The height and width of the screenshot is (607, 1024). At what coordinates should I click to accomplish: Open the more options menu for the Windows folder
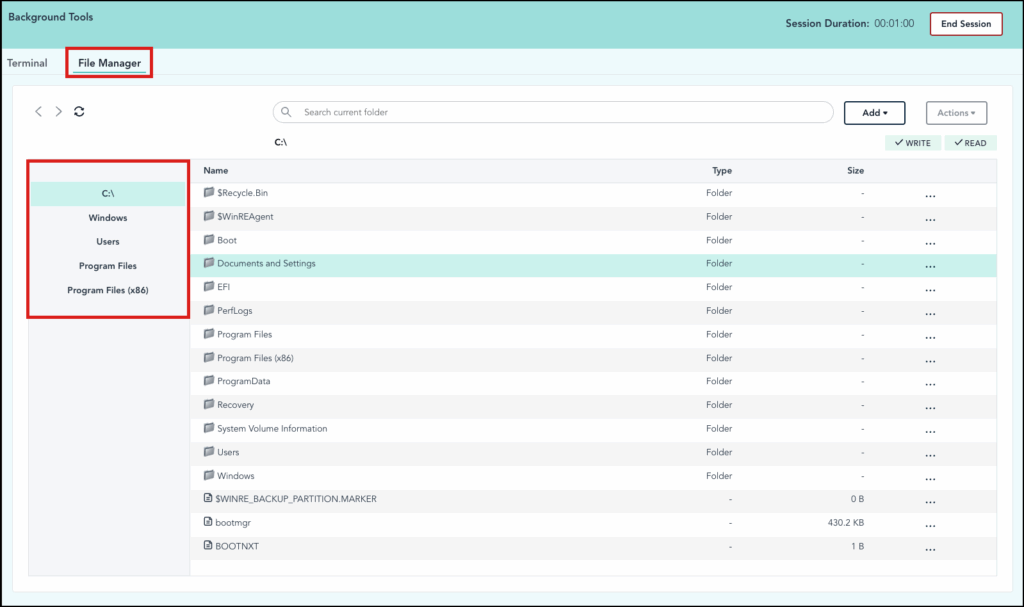click(x=930, y=476)
